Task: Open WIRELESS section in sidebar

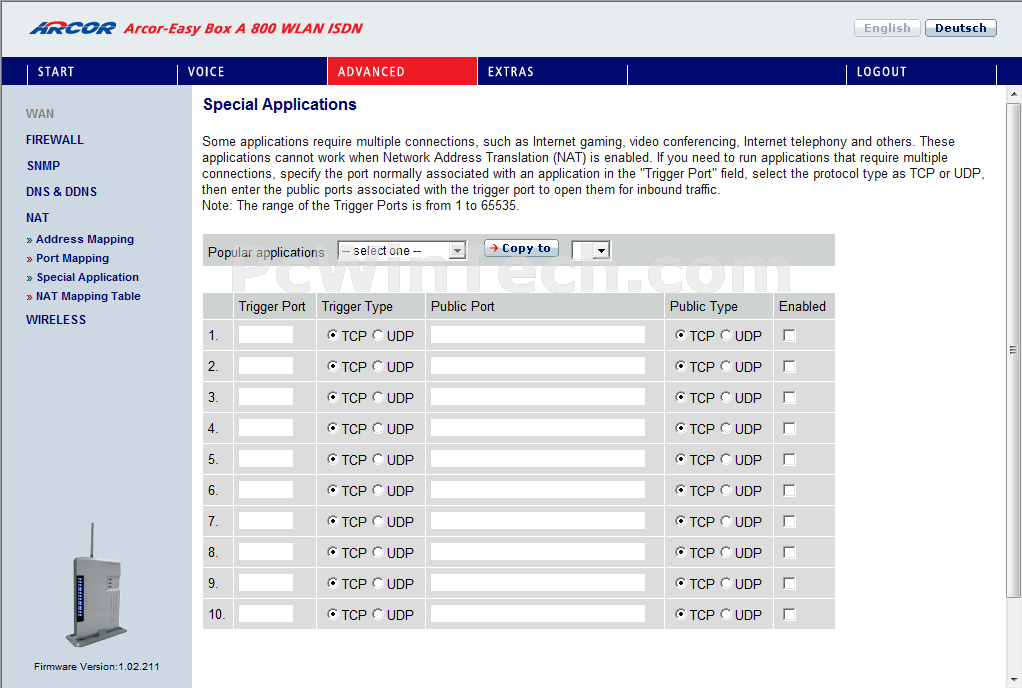Action: pyautogui.click(x=56, y=320)
